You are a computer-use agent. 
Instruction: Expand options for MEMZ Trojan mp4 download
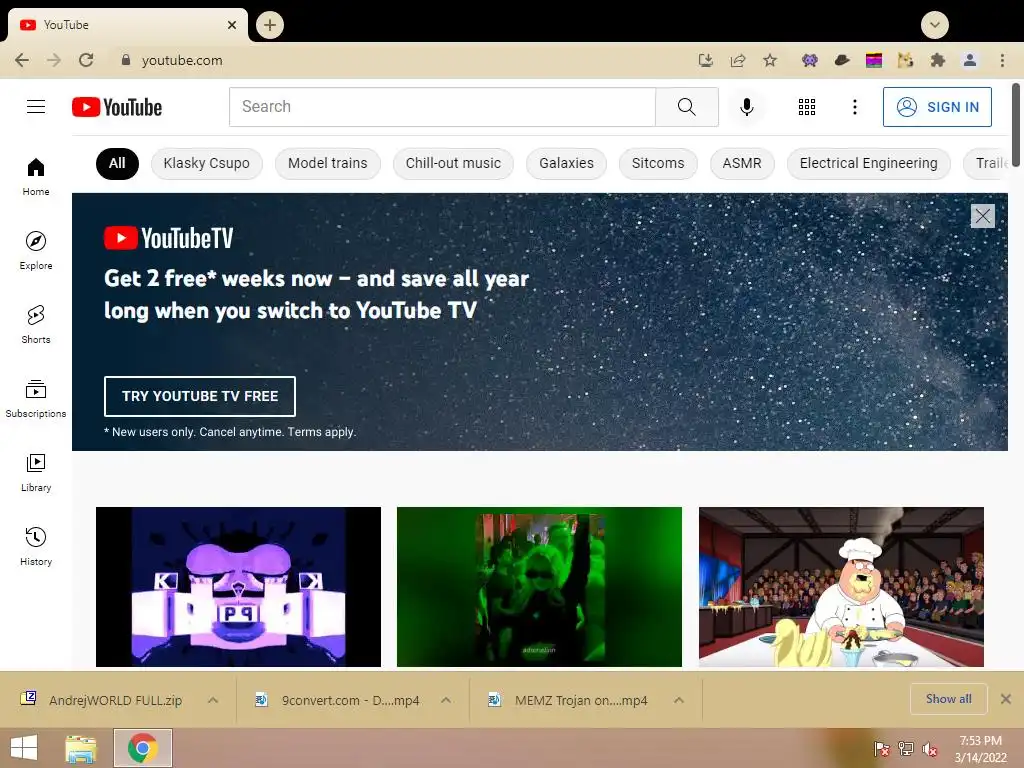click(679, 700)
